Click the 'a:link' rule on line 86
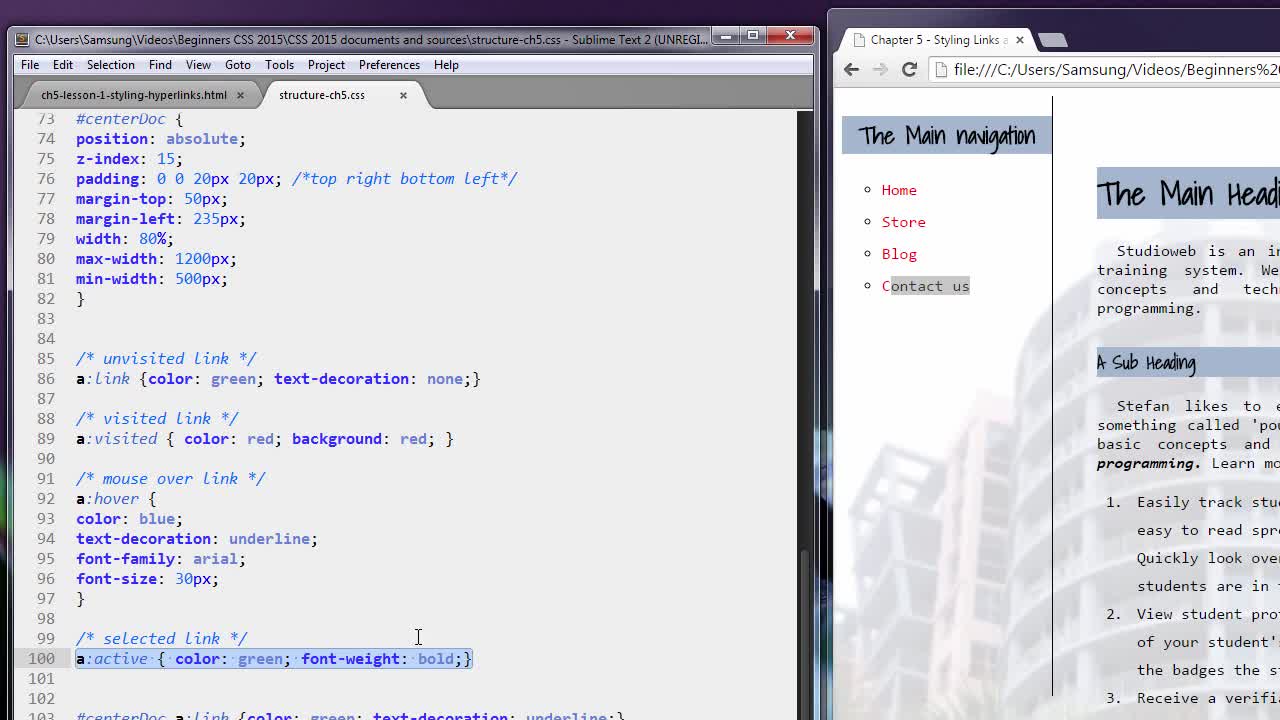This screenshot has height=720, width=1280. 278,379
